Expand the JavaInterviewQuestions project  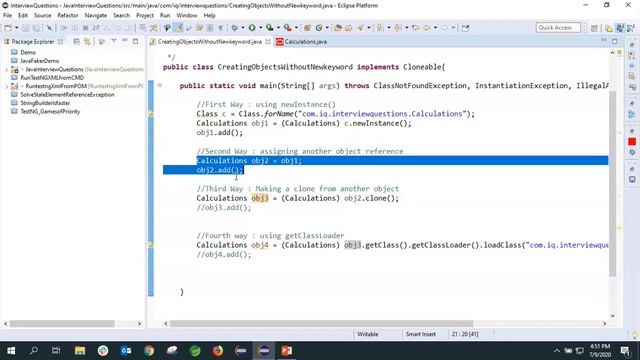pyautogui.click(x=6, y=69)
